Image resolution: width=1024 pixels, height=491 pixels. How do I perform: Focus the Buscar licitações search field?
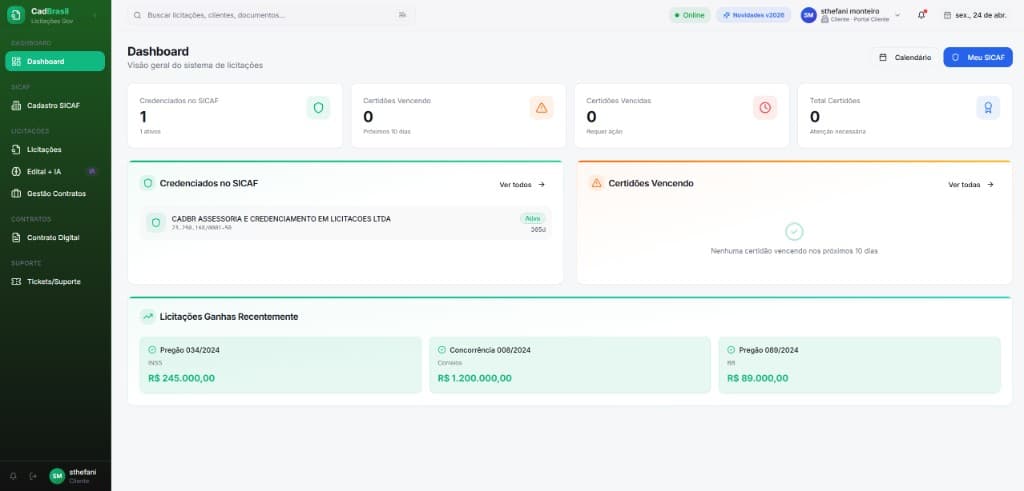[x=271, y=15]
